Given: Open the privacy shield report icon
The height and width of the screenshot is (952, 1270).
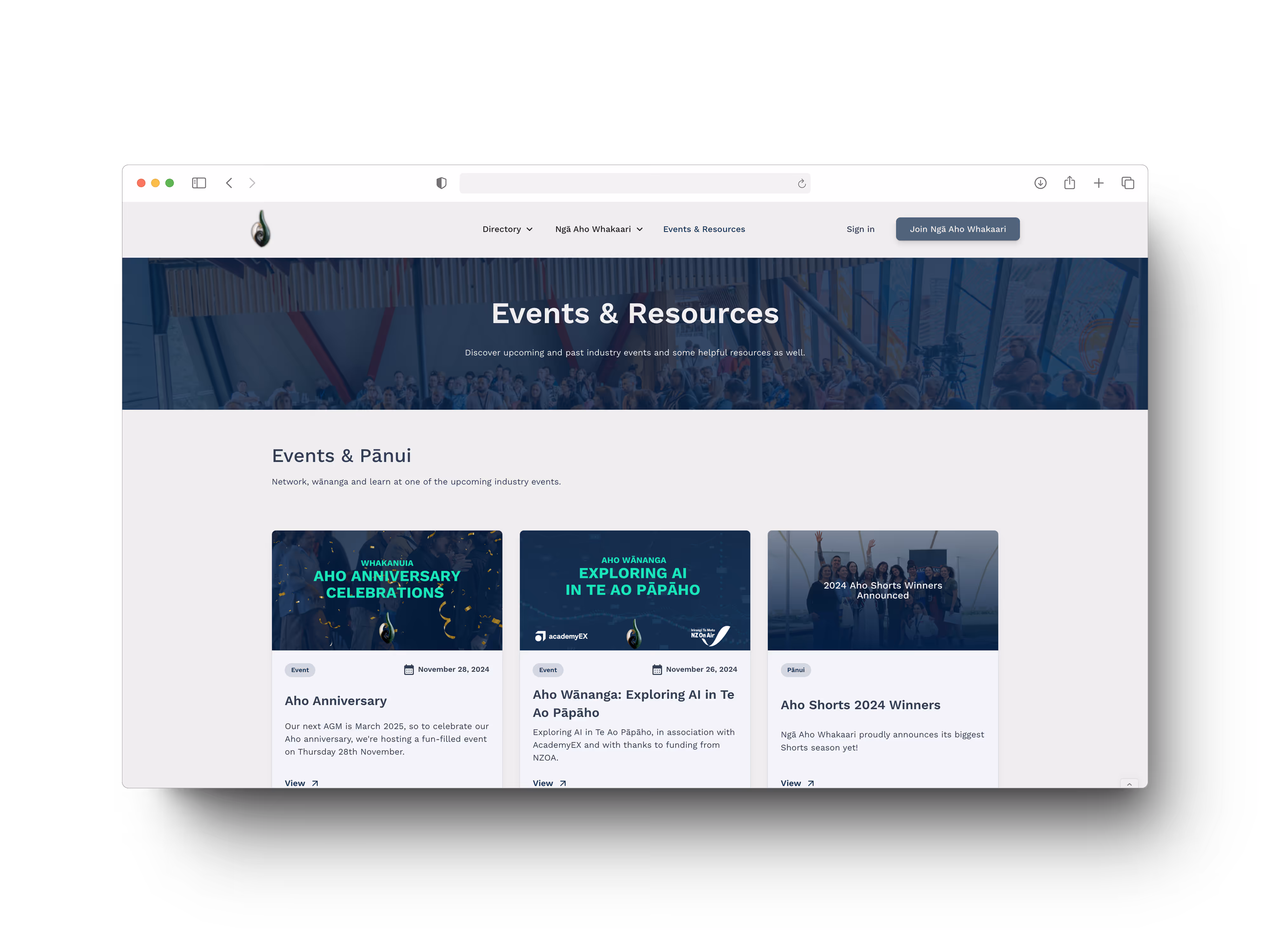Looking at the screenshot, I should [441, 183].
